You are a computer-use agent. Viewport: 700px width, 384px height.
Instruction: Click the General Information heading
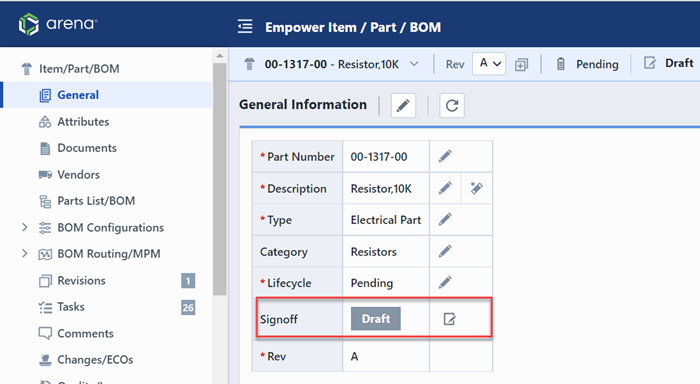[x=303, y=104]
